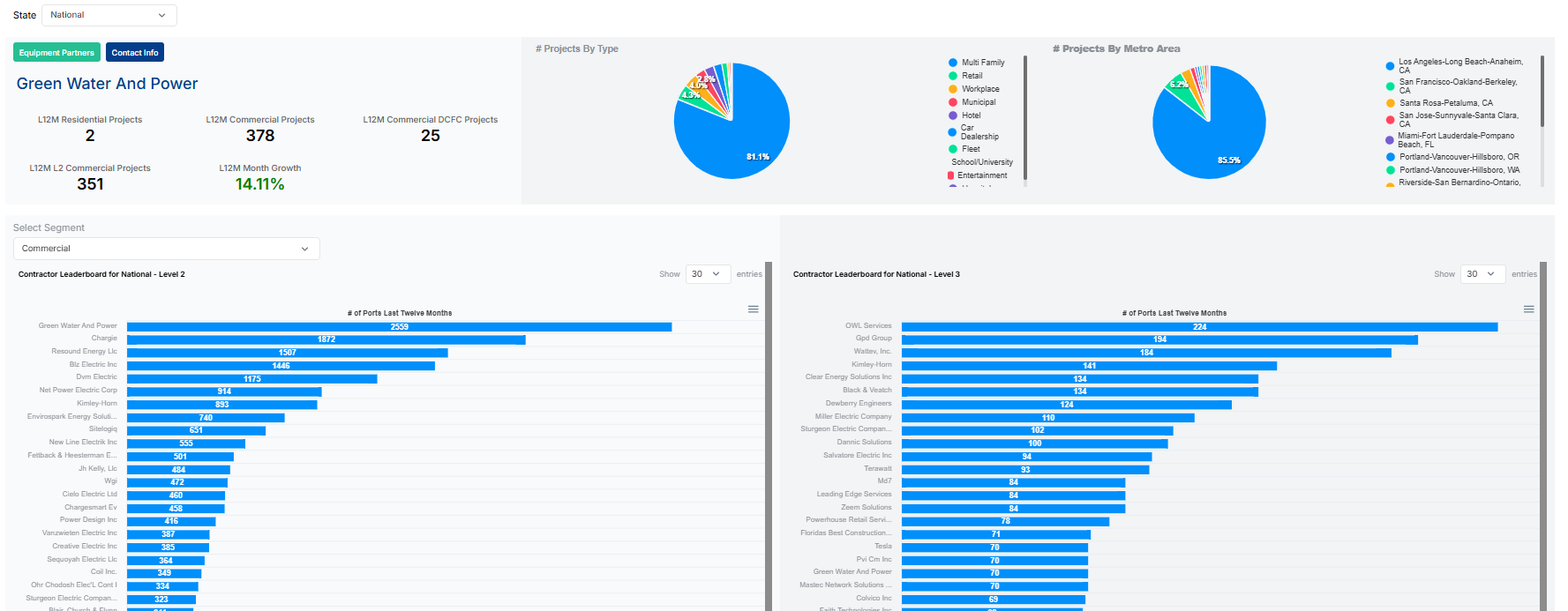The height and width of the screenshot is (611, 1568).
Task: Click the blue Multi Family legend marker
Action: 953,63
